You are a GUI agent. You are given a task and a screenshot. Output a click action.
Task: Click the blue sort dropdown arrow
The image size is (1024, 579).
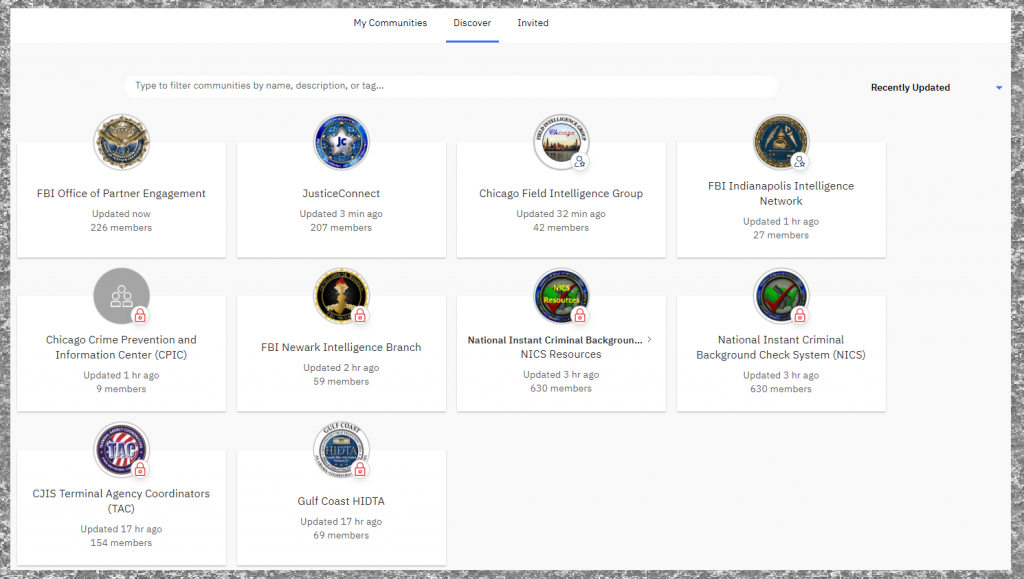click(x=998, y=88)
